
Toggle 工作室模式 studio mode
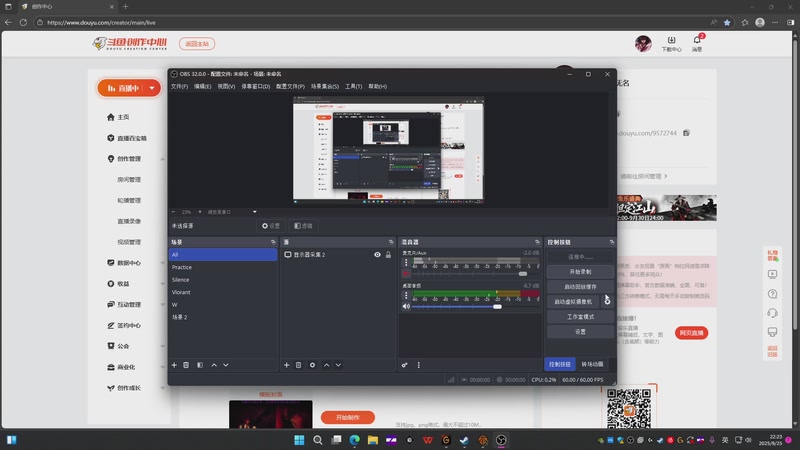581,316
